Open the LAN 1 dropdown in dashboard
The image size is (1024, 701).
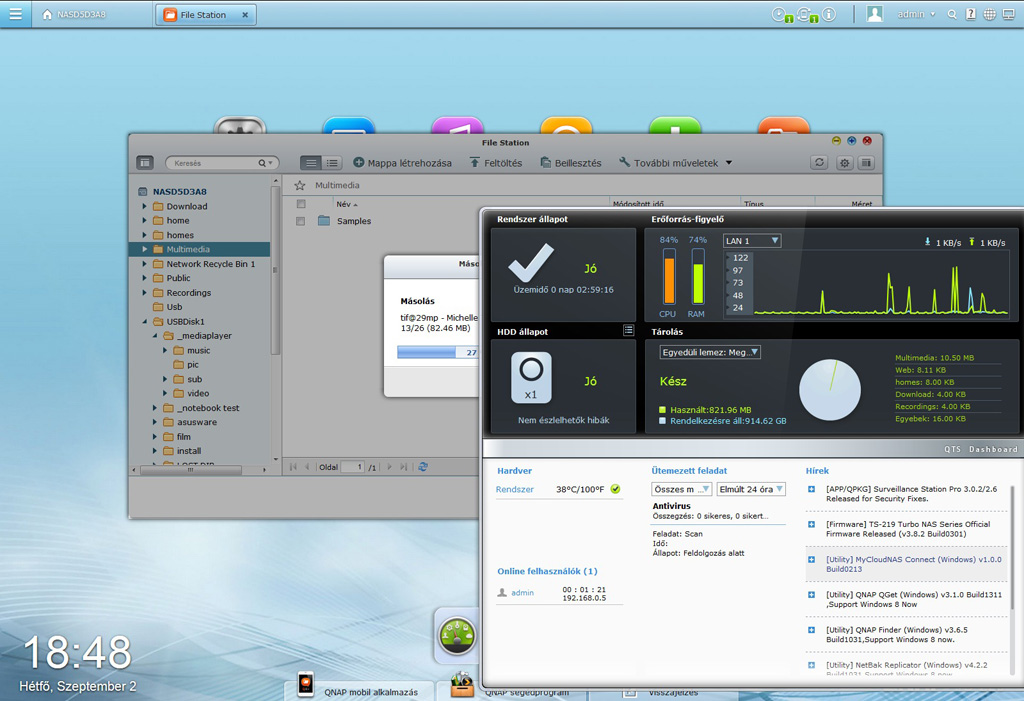(x=752, y=241)
